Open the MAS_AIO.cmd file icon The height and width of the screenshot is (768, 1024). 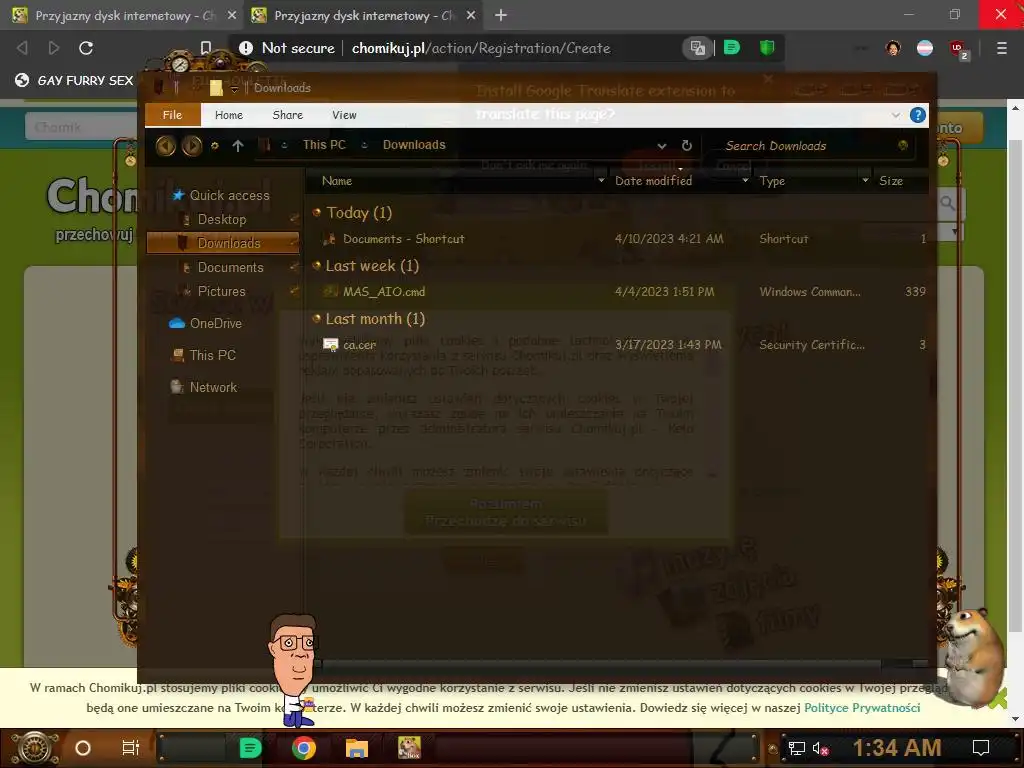point(330,292)
